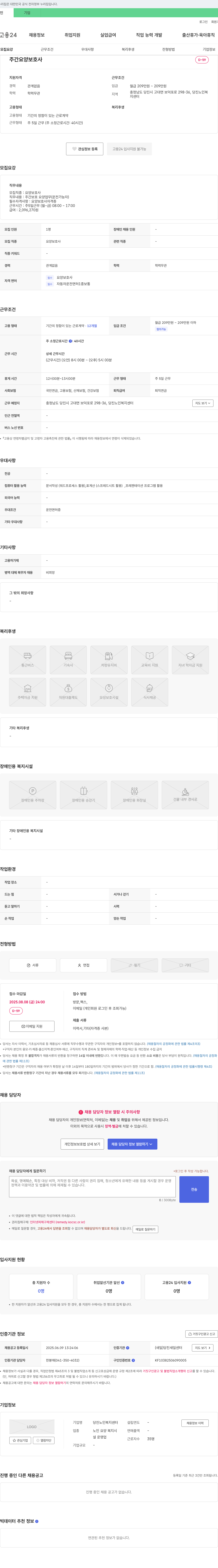Click the 로그인 link

(203, 22)
